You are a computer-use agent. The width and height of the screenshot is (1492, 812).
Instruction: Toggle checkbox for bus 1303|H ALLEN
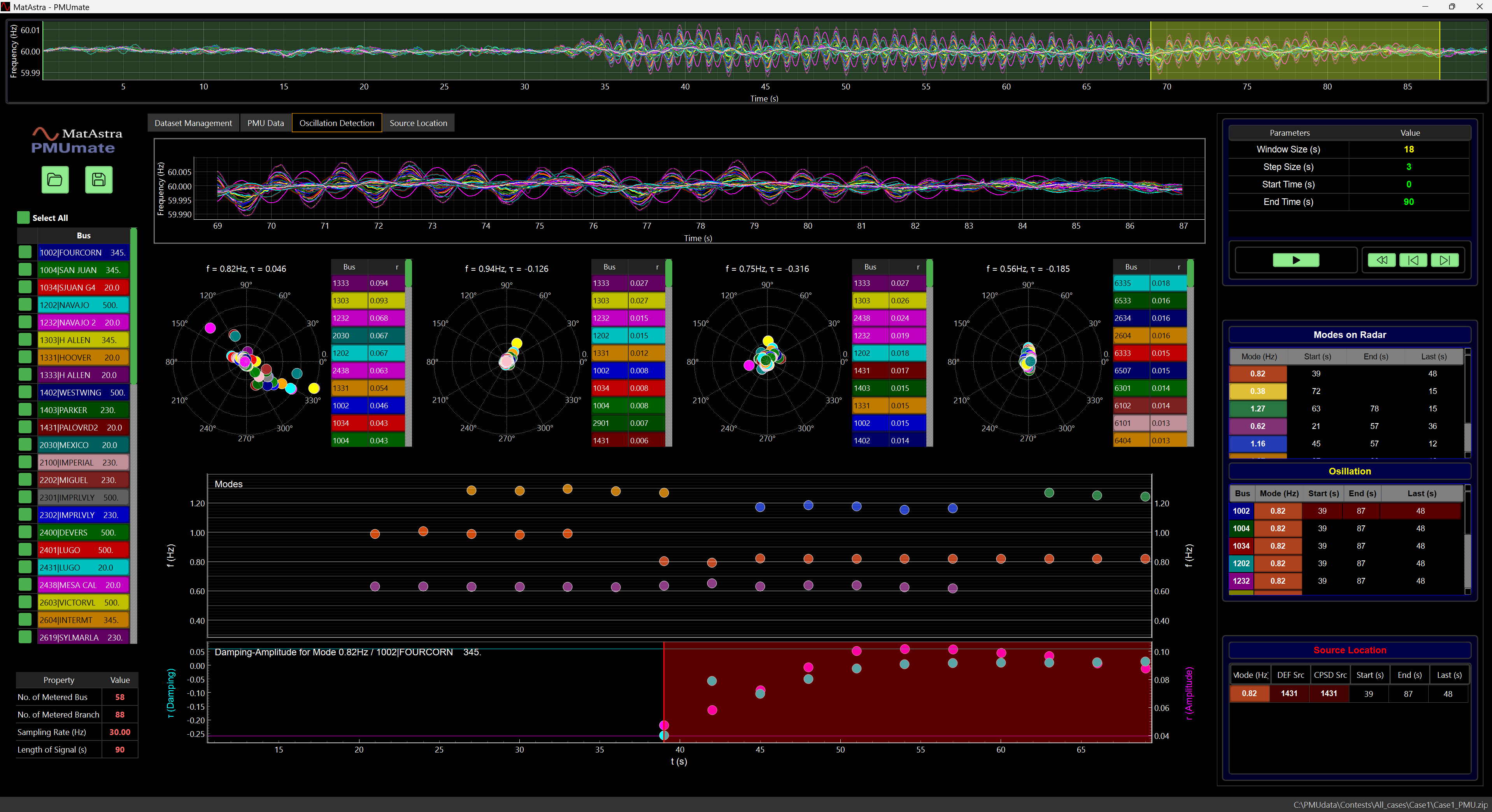25,340
